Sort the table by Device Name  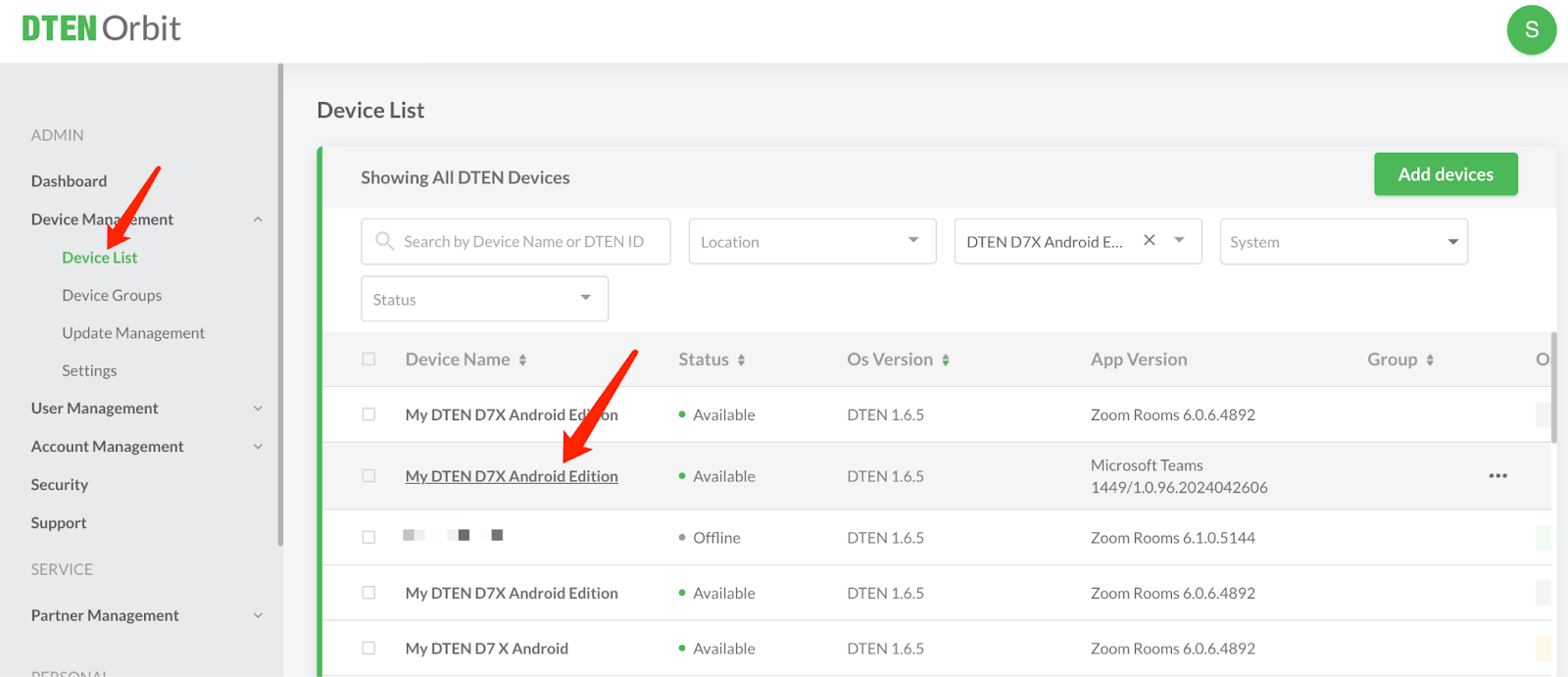pos(522,360)
